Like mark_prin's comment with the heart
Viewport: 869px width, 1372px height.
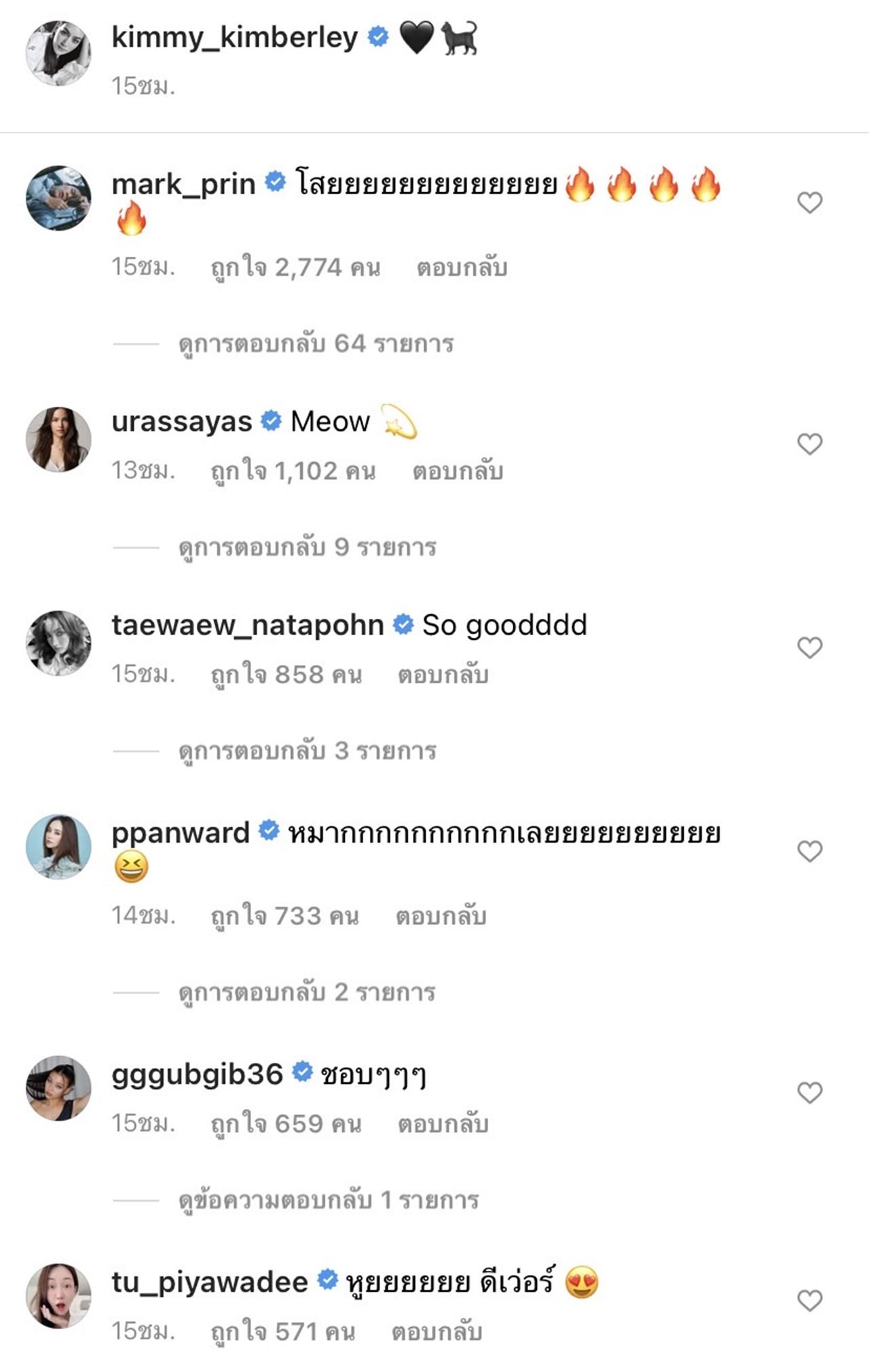click(x=809, y=202)
